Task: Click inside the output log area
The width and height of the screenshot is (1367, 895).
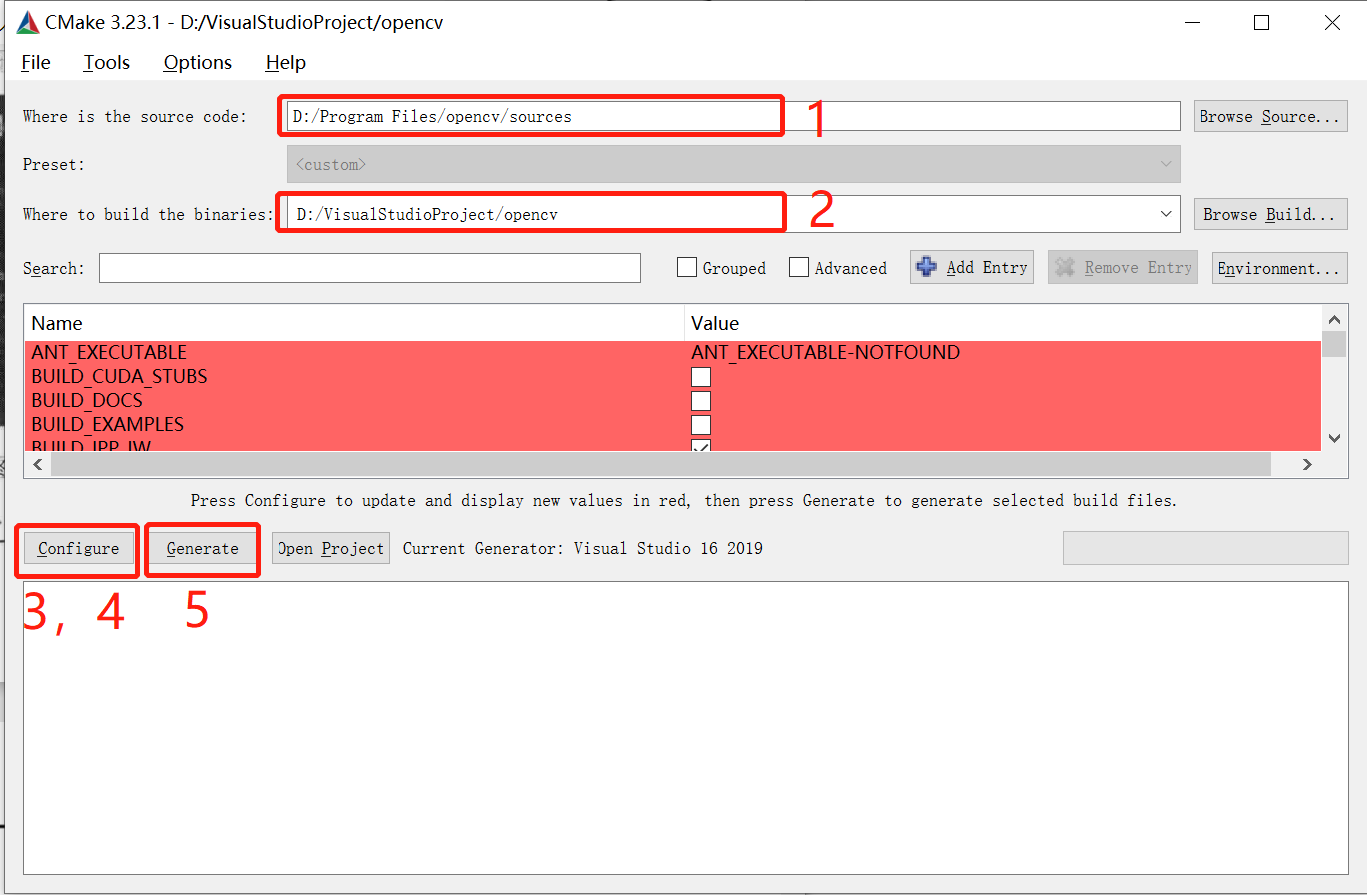Action: tap(685, 727)
